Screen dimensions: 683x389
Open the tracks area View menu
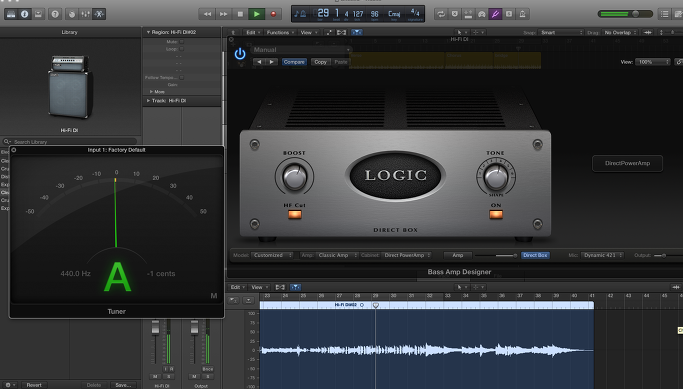(308, 33)
